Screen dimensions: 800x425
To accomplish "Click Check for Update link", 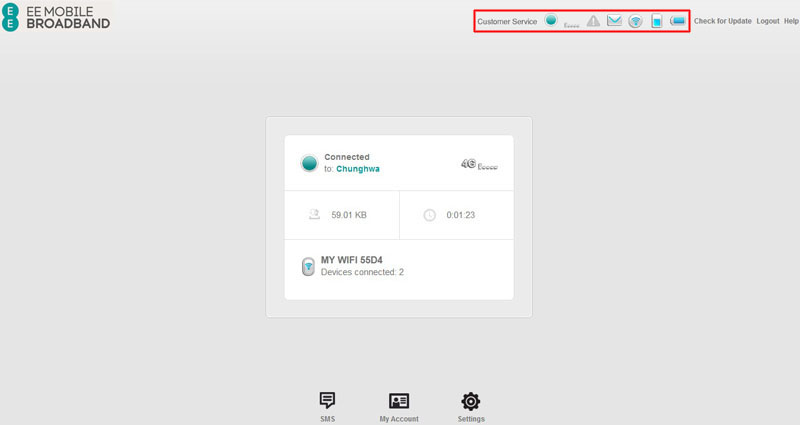I will pos(722,21).
